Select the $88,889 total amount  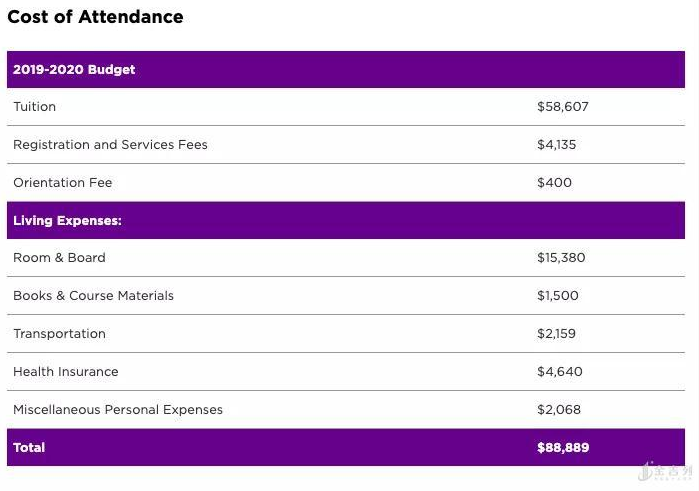(563, 448)
